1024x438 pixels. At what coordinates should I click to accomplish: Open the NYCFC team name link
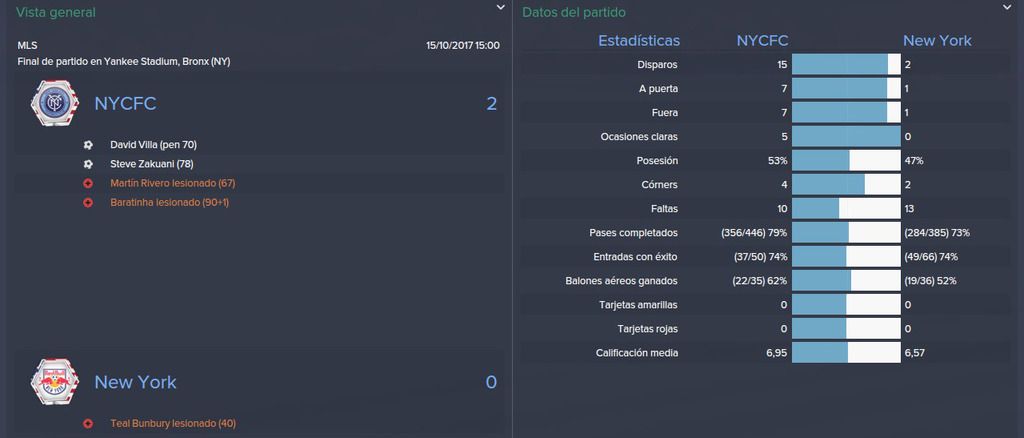tap(125, 104)
